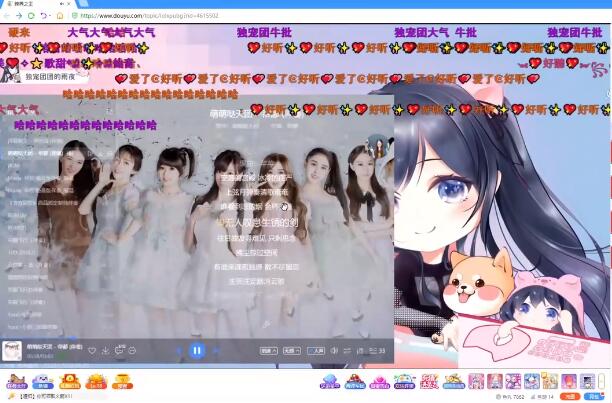Select the second square anime gift thumbnail
The height and width of the screenshot is (403, 612).
tap(495, 381)
